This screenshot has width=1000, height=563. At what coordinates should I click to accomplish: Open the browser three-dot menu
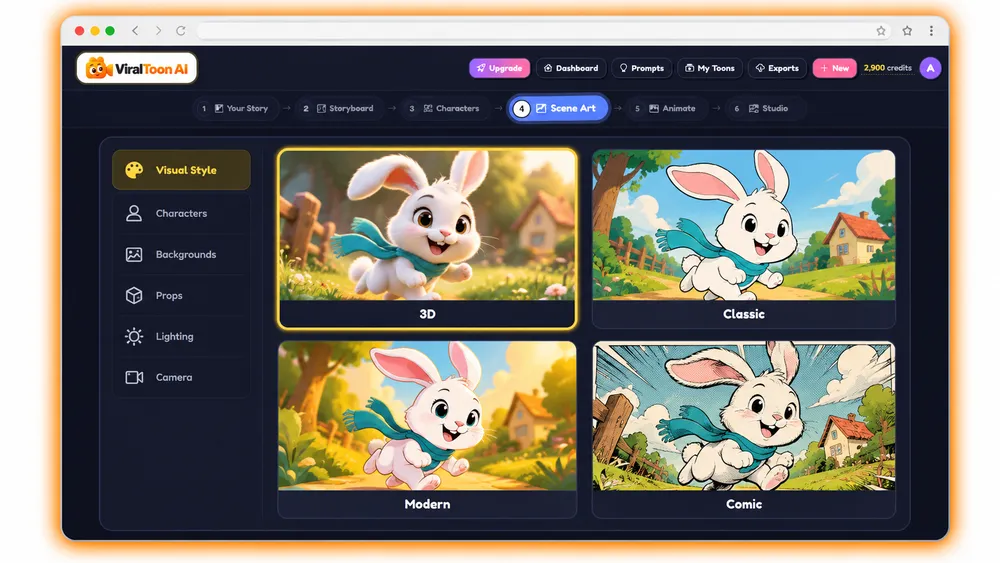tap(931, 31)
